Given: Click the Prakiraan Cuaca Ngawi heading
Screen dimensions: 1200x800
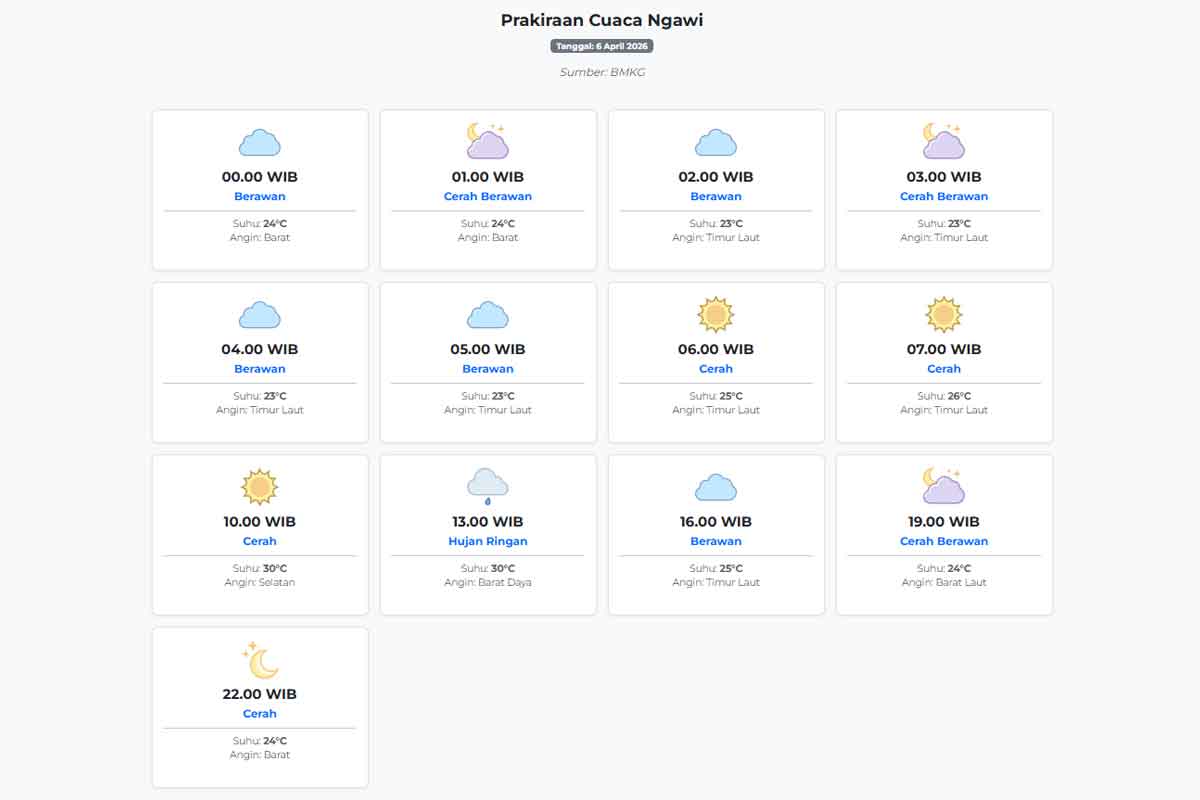Looking at the screenshot, I should (602, 20).
